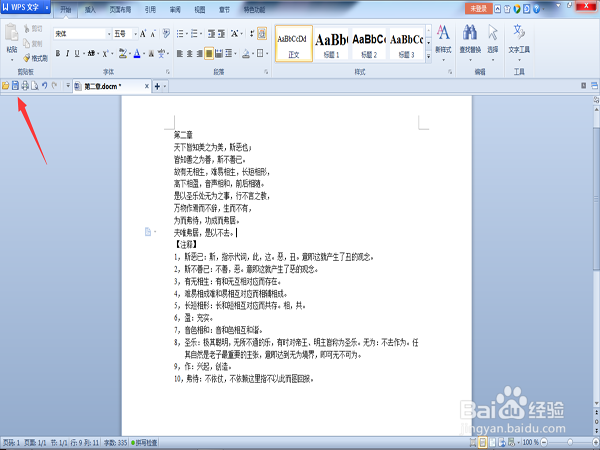Switch to full screen view in status bar
Screen dimensions: 600x450
point(473,443)
